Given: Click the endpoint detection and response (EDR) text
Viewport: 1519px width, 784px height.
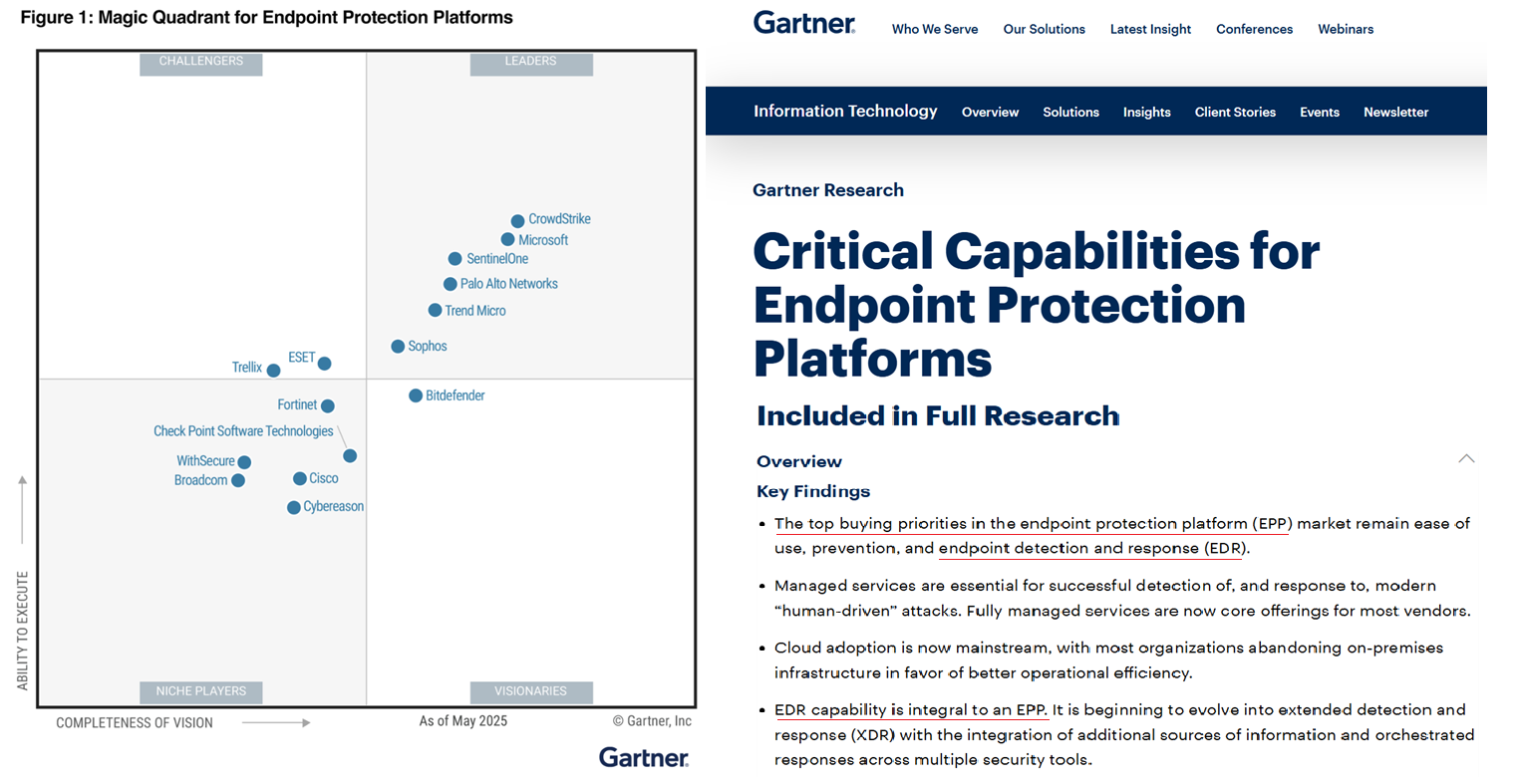Looking at the screenshot, I should (x=1092, y=549).
